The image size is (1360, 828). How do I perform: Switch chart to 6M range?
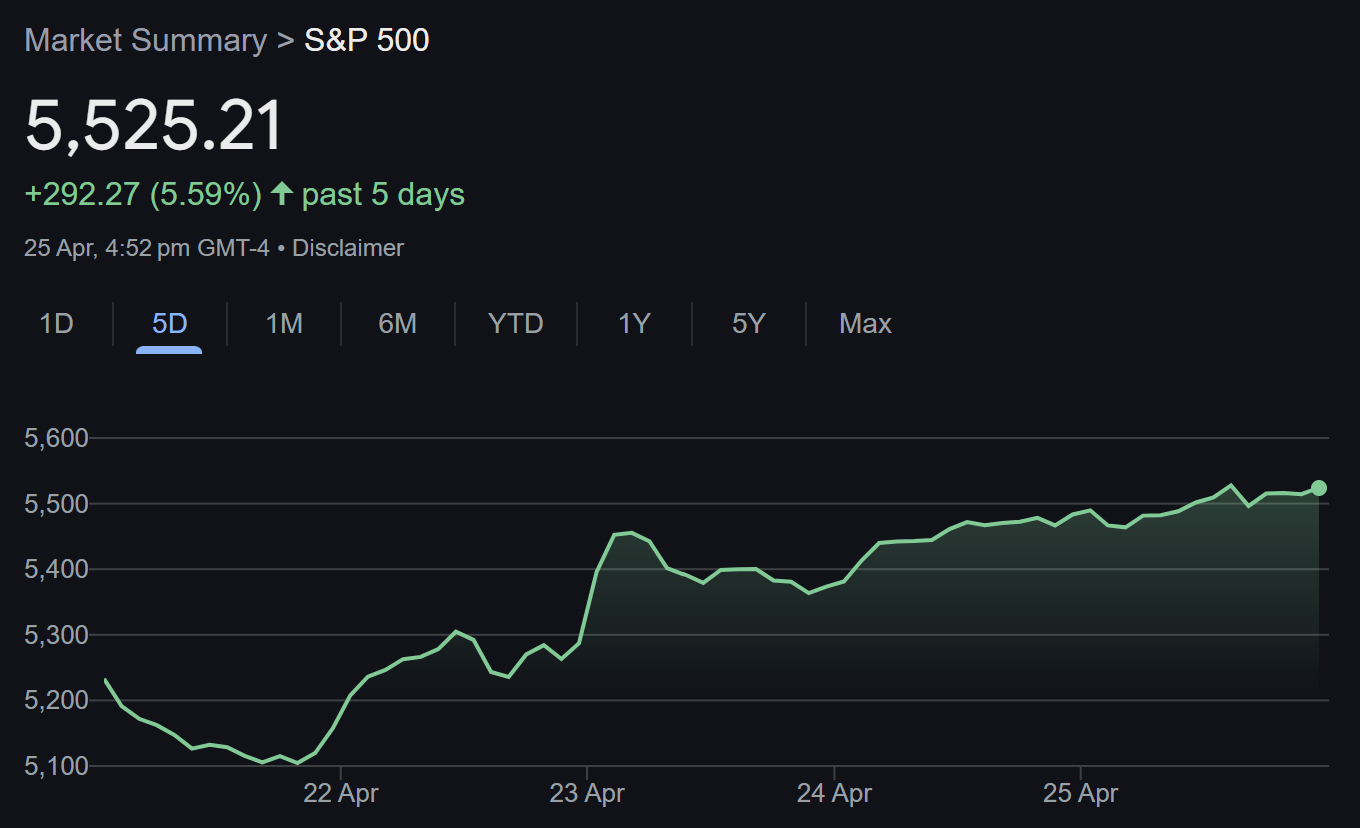tap(398, 324)
